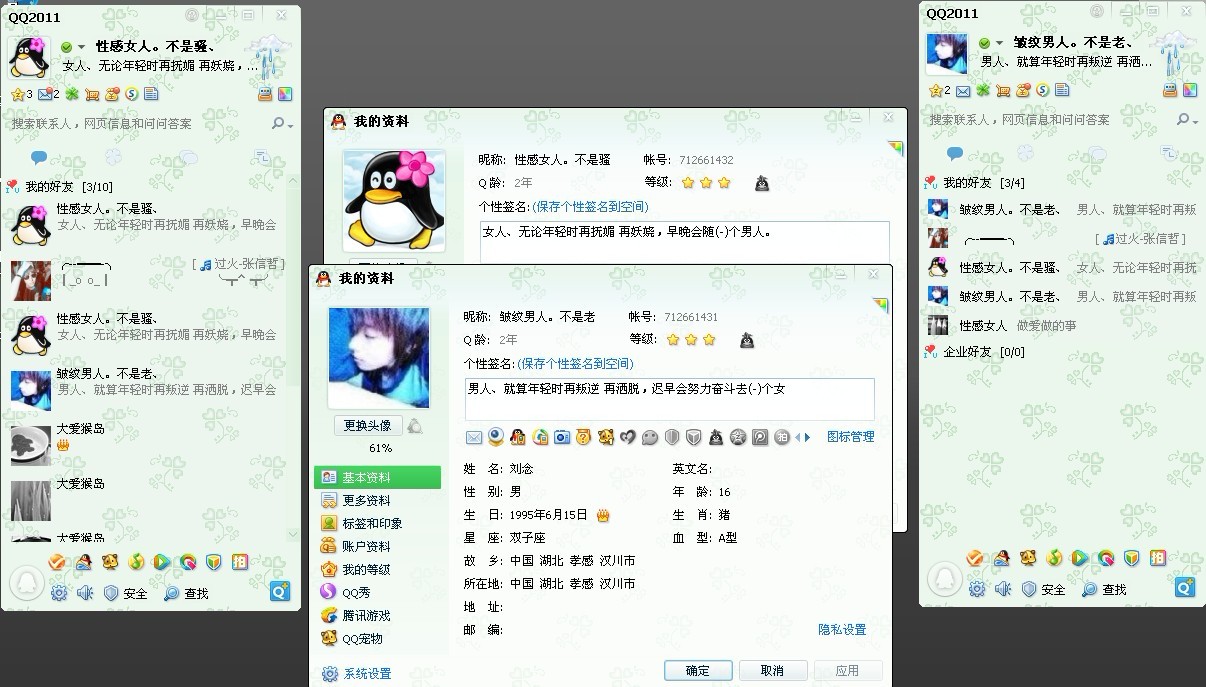Image resolution: width=1206 pixels, height=687 pixels.
Task: Launch QQ Music green play icon in left panel
Action: coord(162,561)
